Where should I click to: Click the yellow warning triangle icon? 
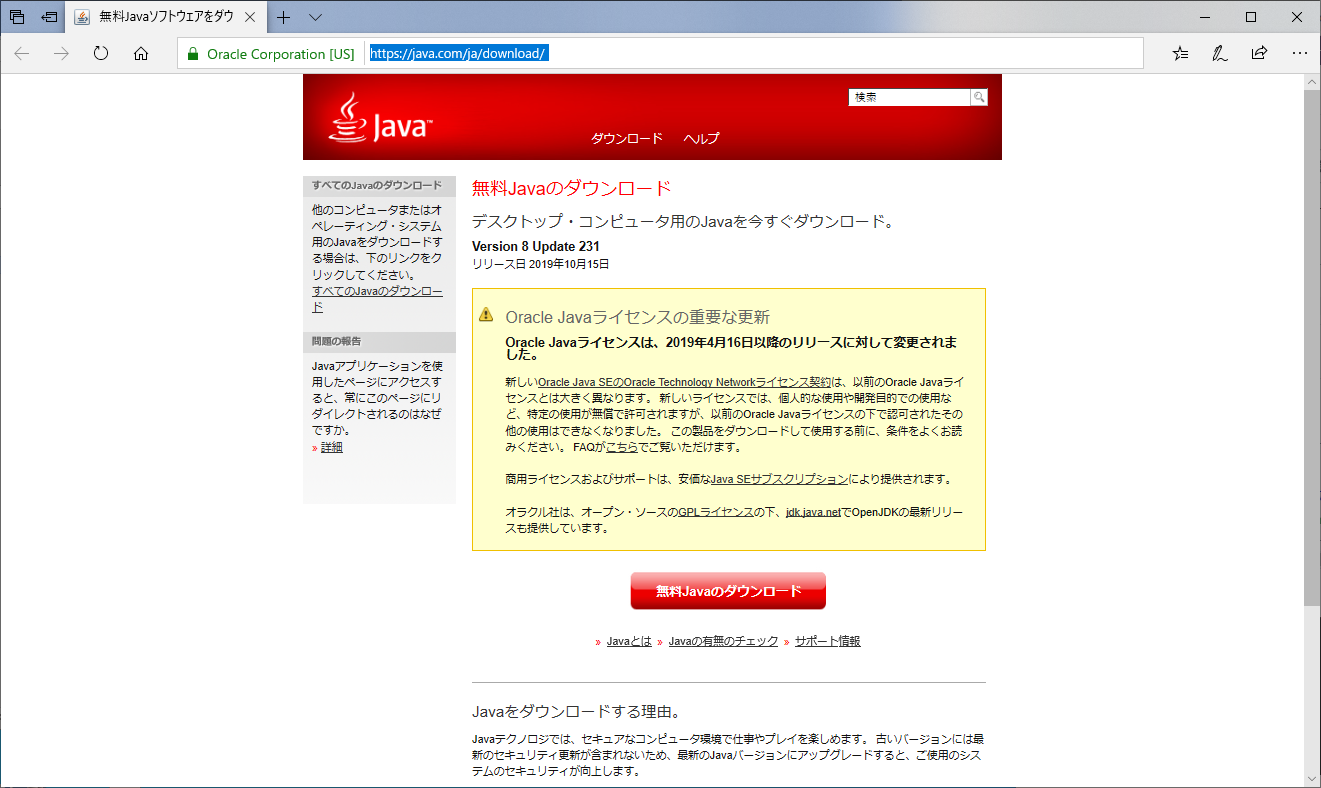486,314
